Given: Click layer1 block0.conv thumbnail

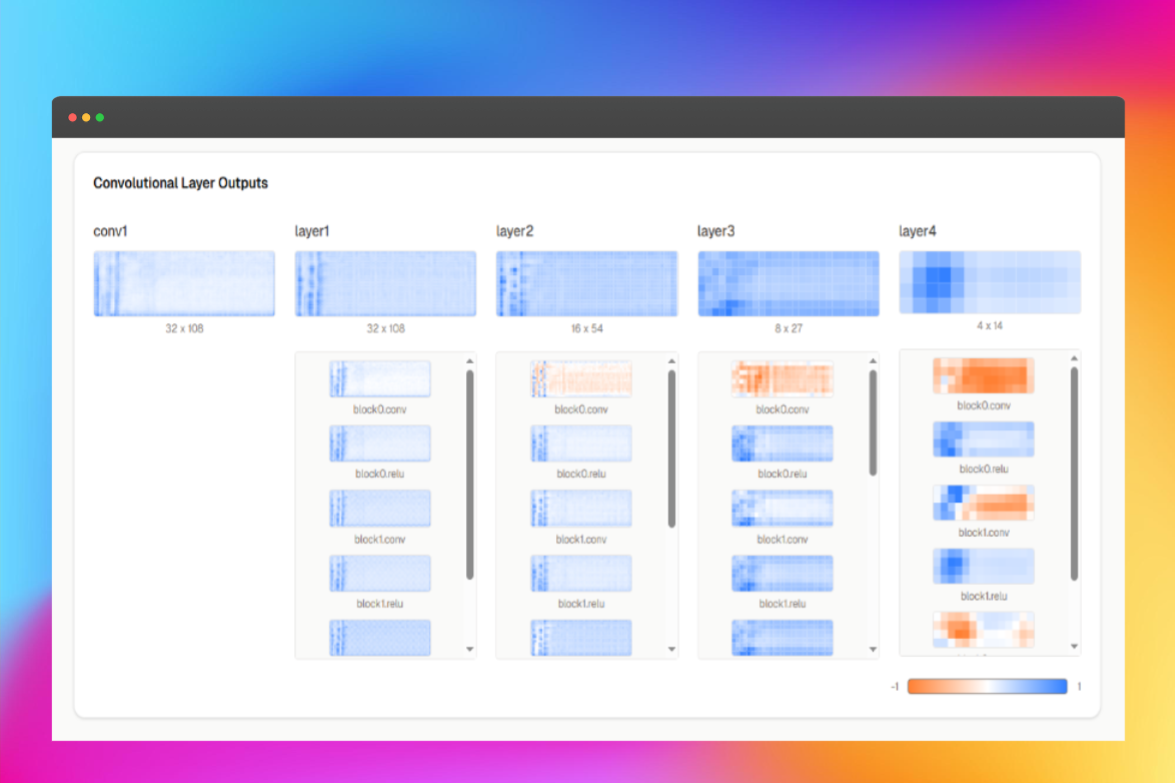Looking at the screenshot, I should pyautogui.click(x=380, y=379).
